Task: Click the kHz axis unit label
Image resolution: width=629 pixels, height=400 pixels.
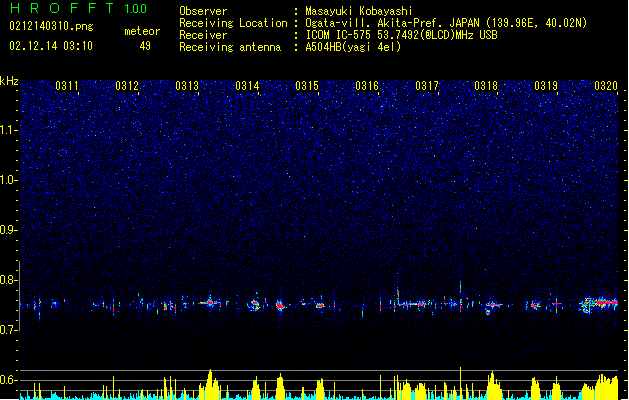Action: coord(9,81)
